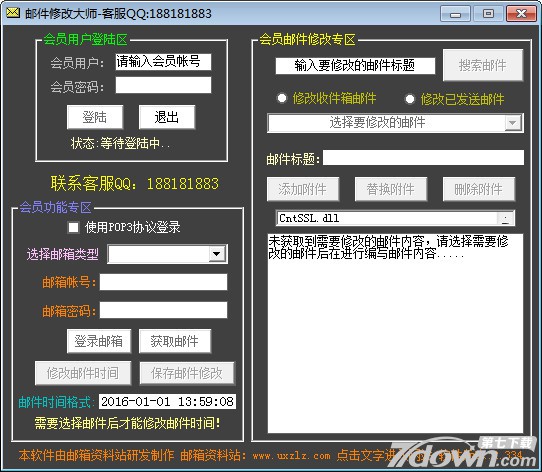Screen dimensions: 542x472
Task: Click the 保存邮件修改 button
Action: point(187,373)
